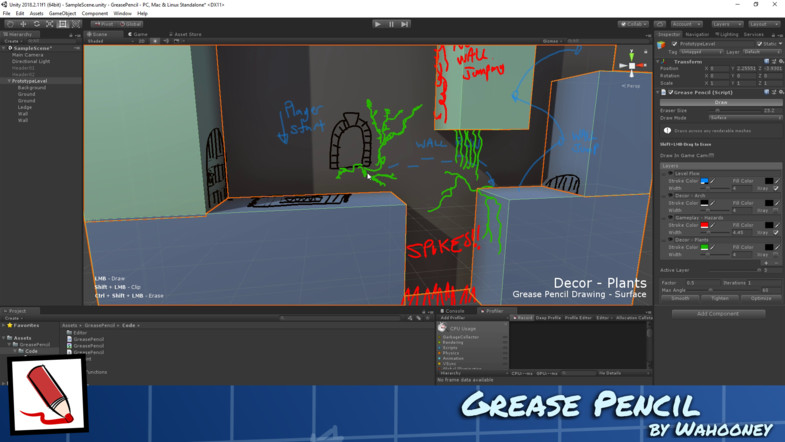Toggle Xray checkbox for Level Flow

click(776, 188)
